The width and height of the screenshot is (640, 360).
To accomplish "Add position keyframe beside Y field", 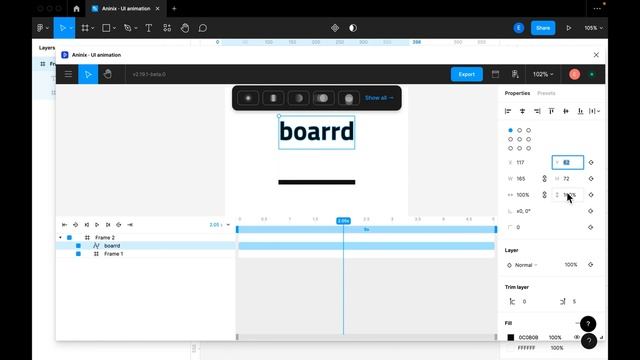I will [x=591, y=162].
